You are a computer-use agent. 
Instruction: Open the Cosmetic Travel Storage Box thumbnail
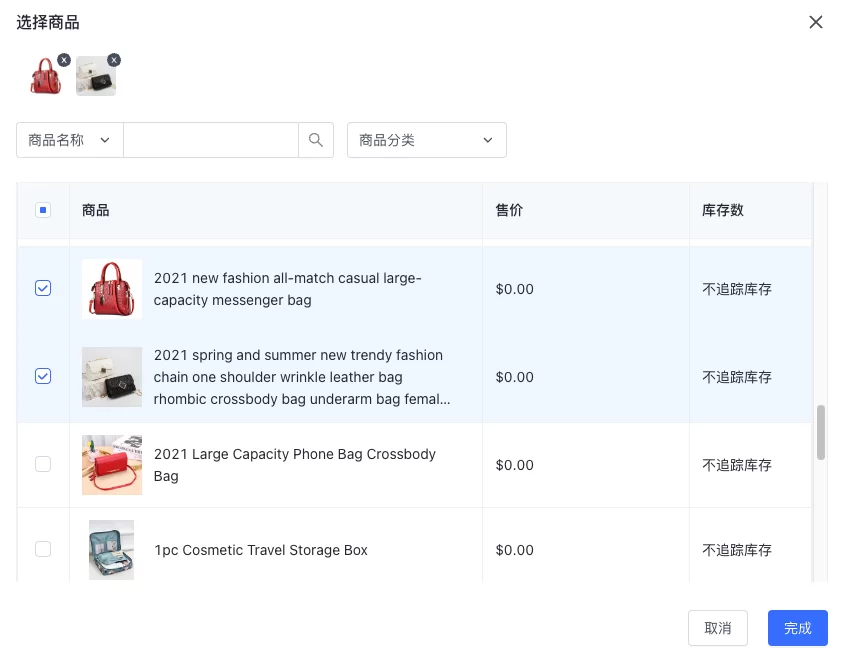pyautogui.click(x=111, y=549)
